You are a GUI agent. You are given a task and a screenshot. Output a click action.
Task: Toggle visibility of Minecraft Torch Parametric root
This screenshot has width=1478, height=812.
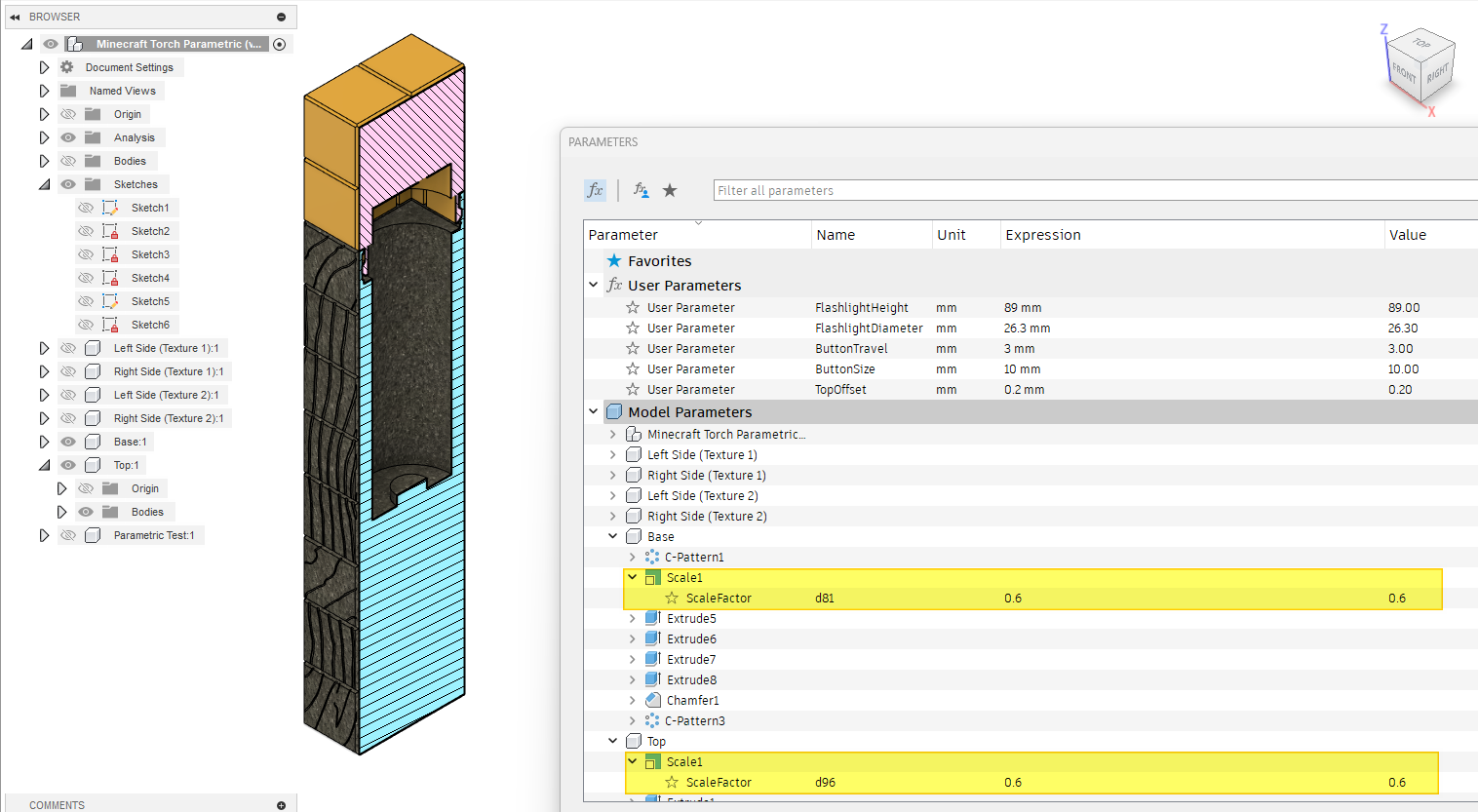coord(51,44)
